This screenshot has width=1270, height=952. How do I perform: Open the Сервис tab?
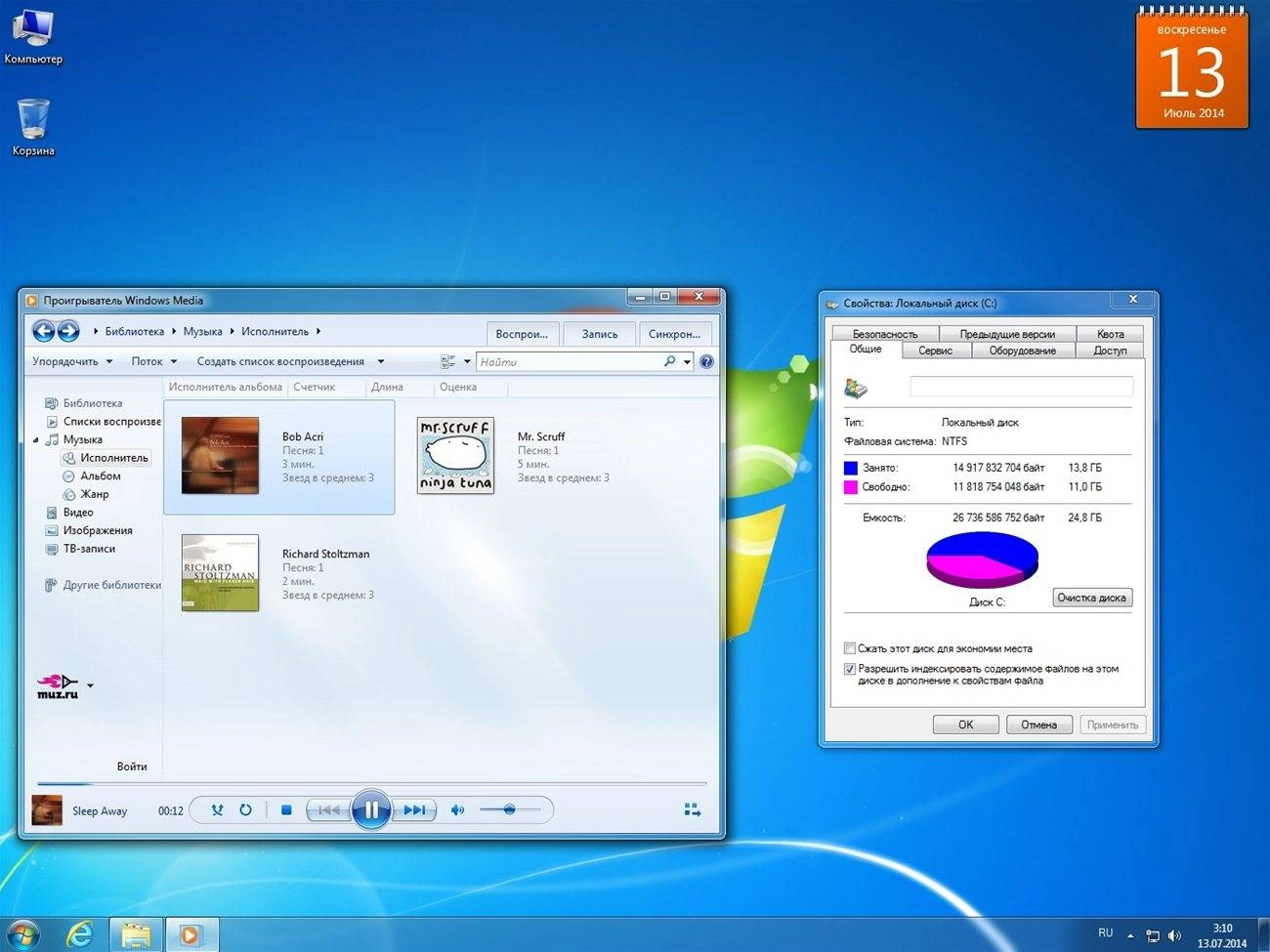point(935,351)
